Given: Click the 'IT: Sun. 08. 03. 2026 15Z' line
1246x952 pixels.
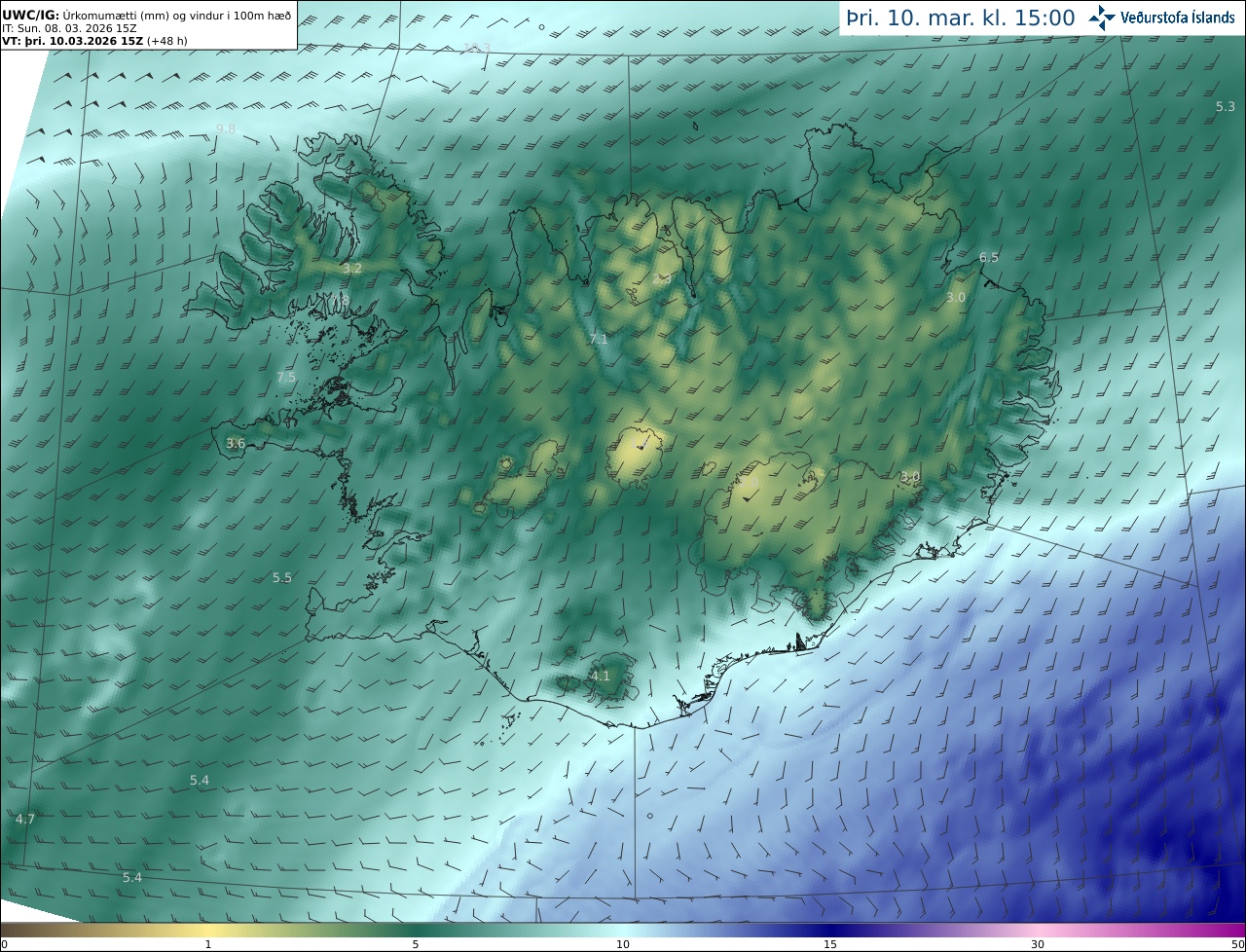Looking at the screenshot, I should (70, 28).
